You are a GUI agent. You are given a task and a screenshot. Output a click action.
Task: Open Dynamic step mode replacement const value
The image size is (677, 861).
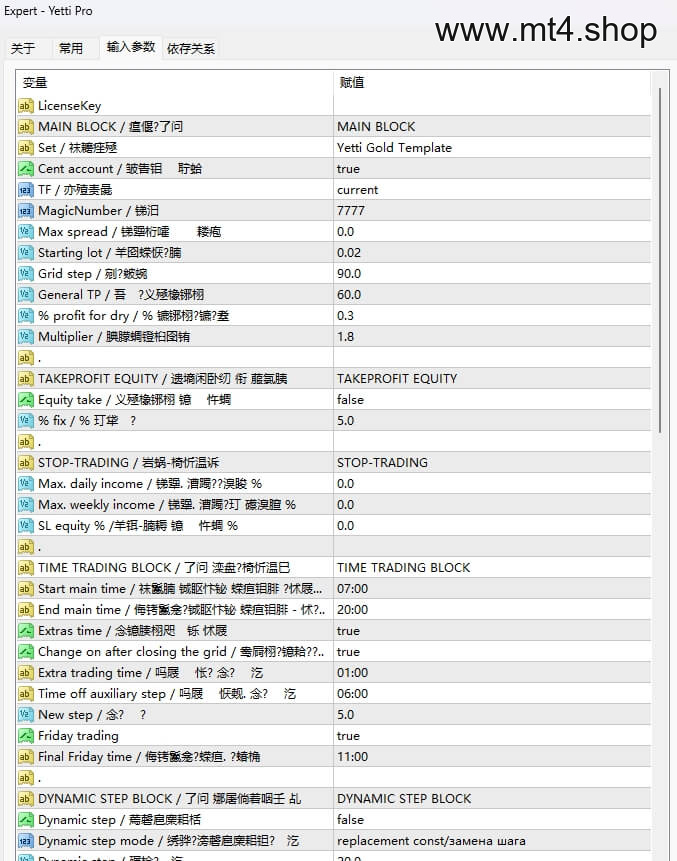[491, 841]
